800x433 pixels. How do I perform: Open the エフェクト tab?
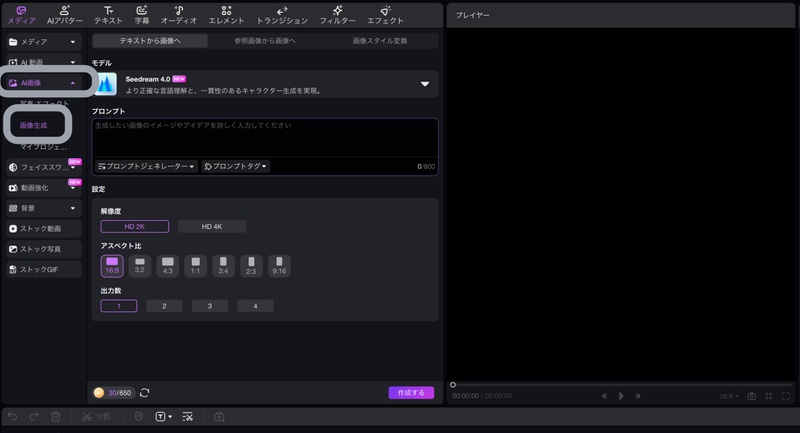[x=385, y=15]
